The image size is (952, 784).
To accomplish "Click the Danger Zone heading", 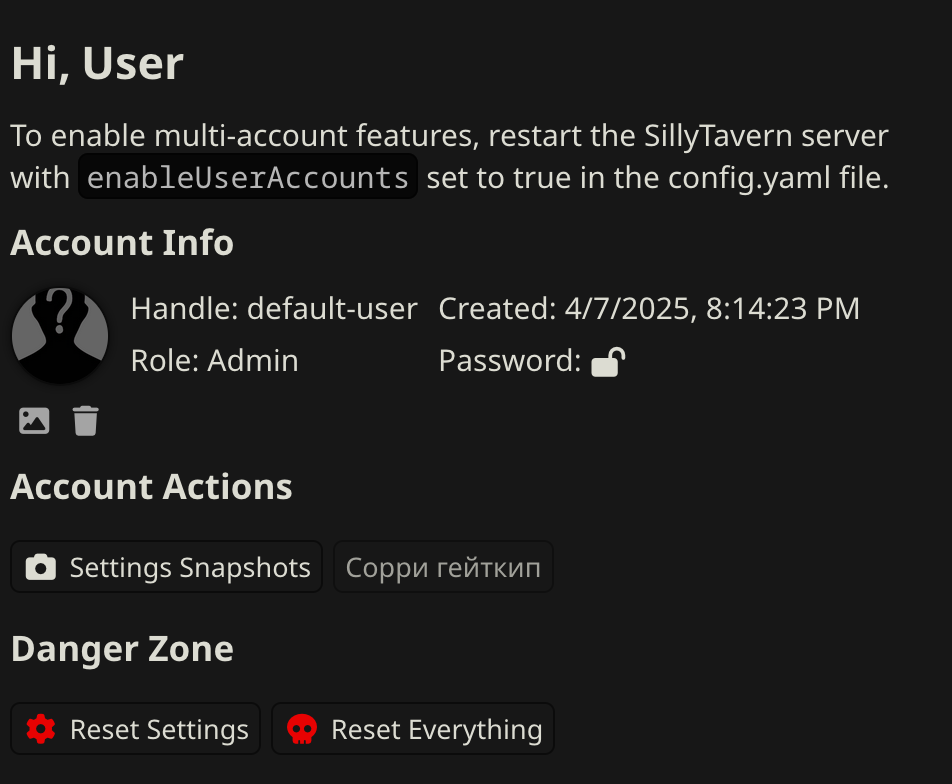I will (122, 649).
